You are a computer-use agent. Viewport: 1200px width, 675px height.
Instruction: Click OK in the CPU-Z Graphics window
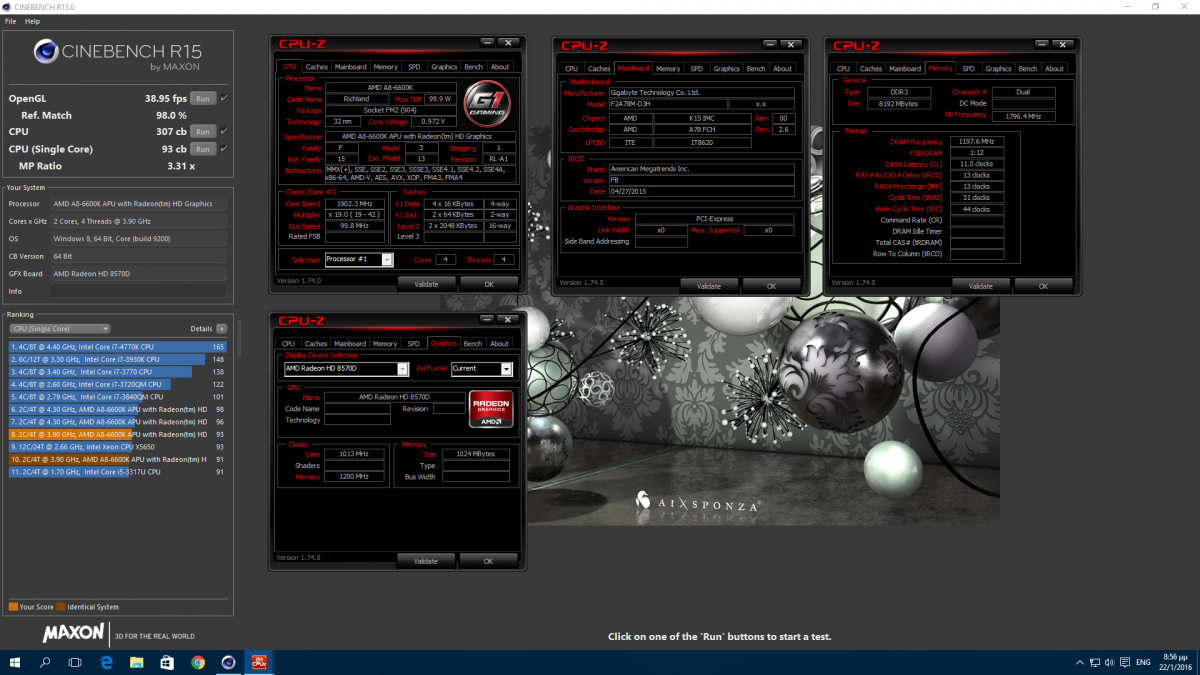(x=489, y=561)
